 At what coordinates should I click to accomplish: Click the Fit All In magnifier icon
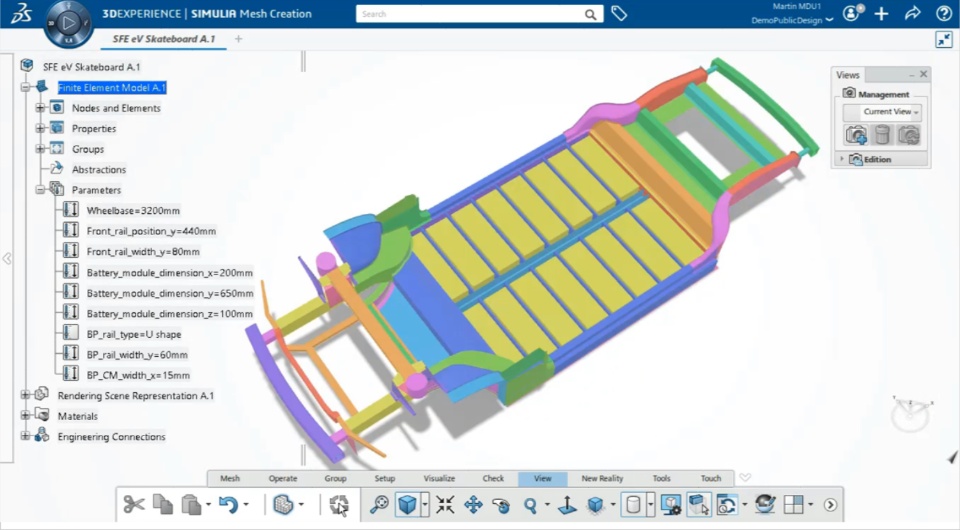(379, 505)
